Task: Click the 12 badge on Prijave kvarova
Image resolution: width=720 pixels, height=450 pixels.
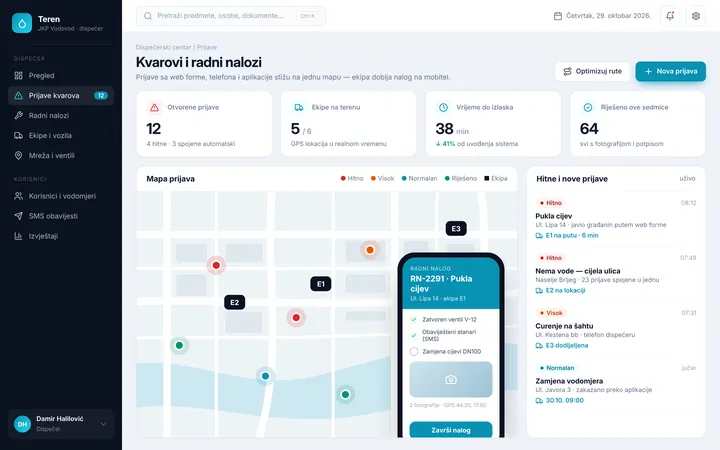Action: pos(101,96)
